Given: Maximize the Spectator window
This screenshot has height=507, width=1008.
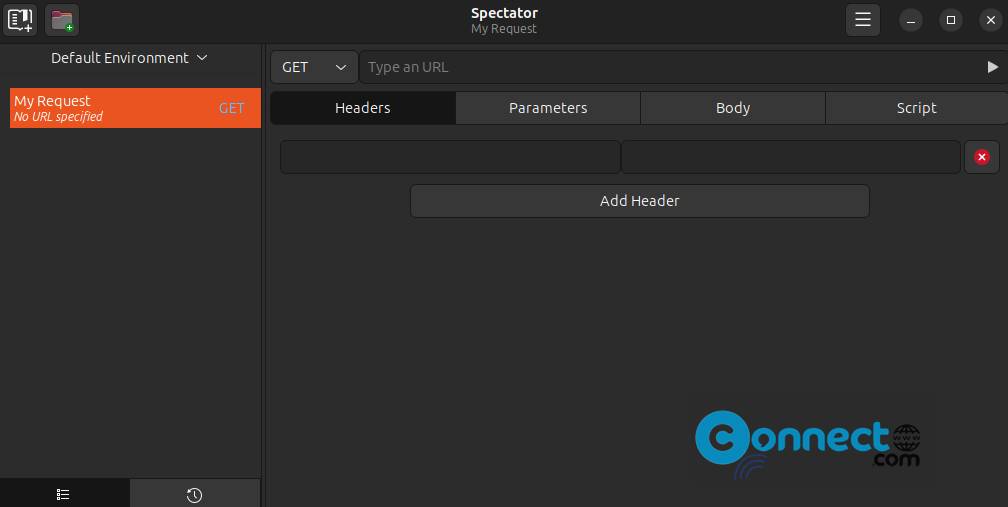Looking at the screenshot, I should pyautogui.click(x=951, y=20).
